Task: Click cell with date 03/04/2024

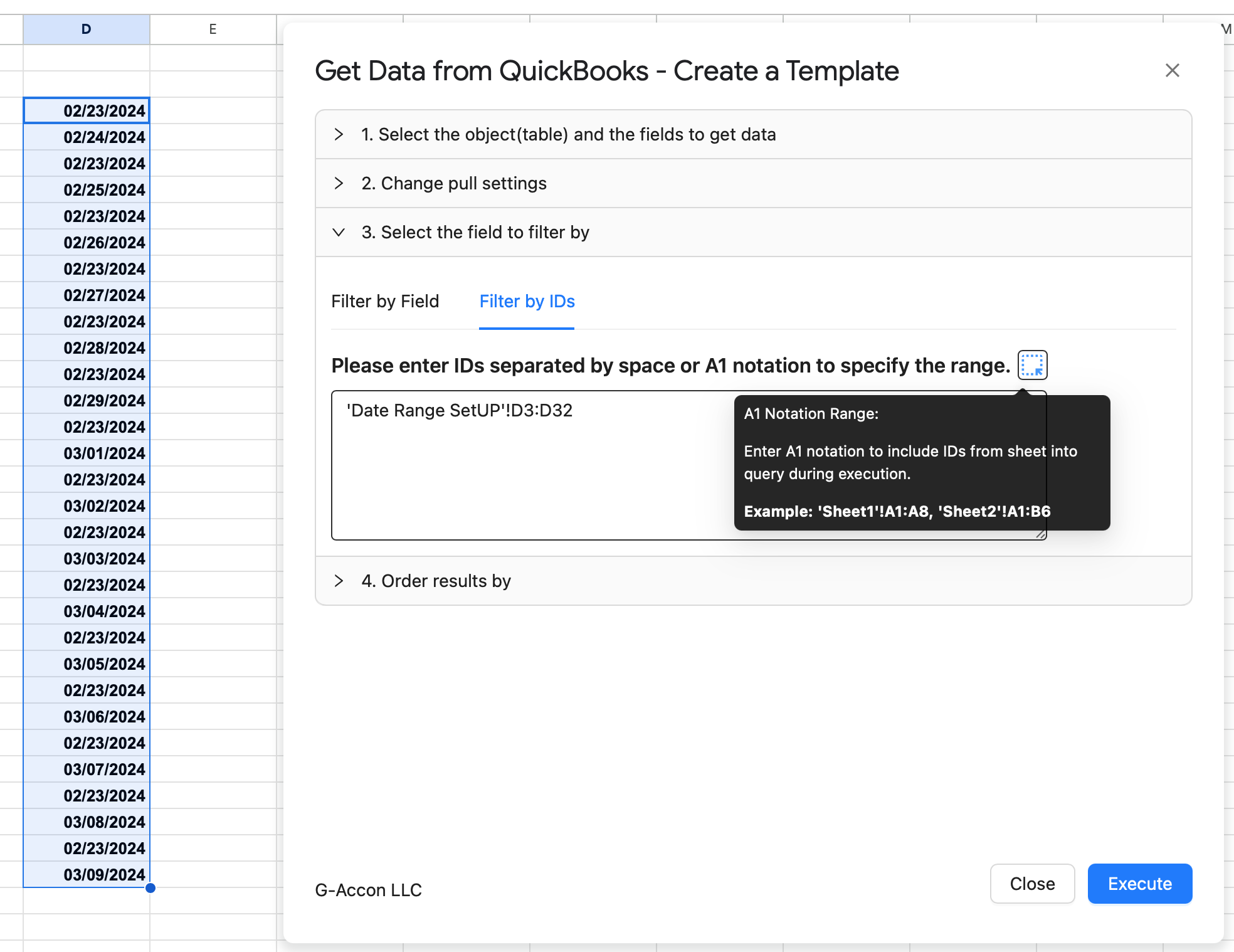Action: pos(87,611)
